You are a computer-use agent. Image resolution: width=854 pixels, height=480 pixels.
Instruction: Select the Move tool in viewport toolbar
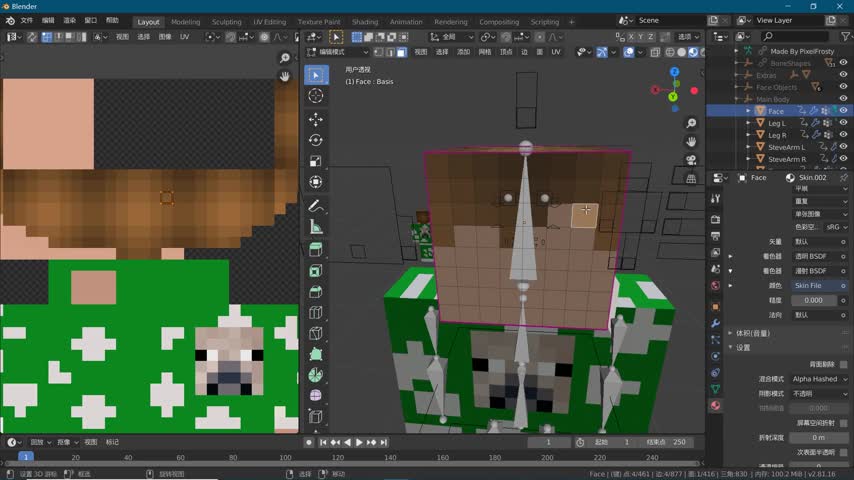(316, 119)
